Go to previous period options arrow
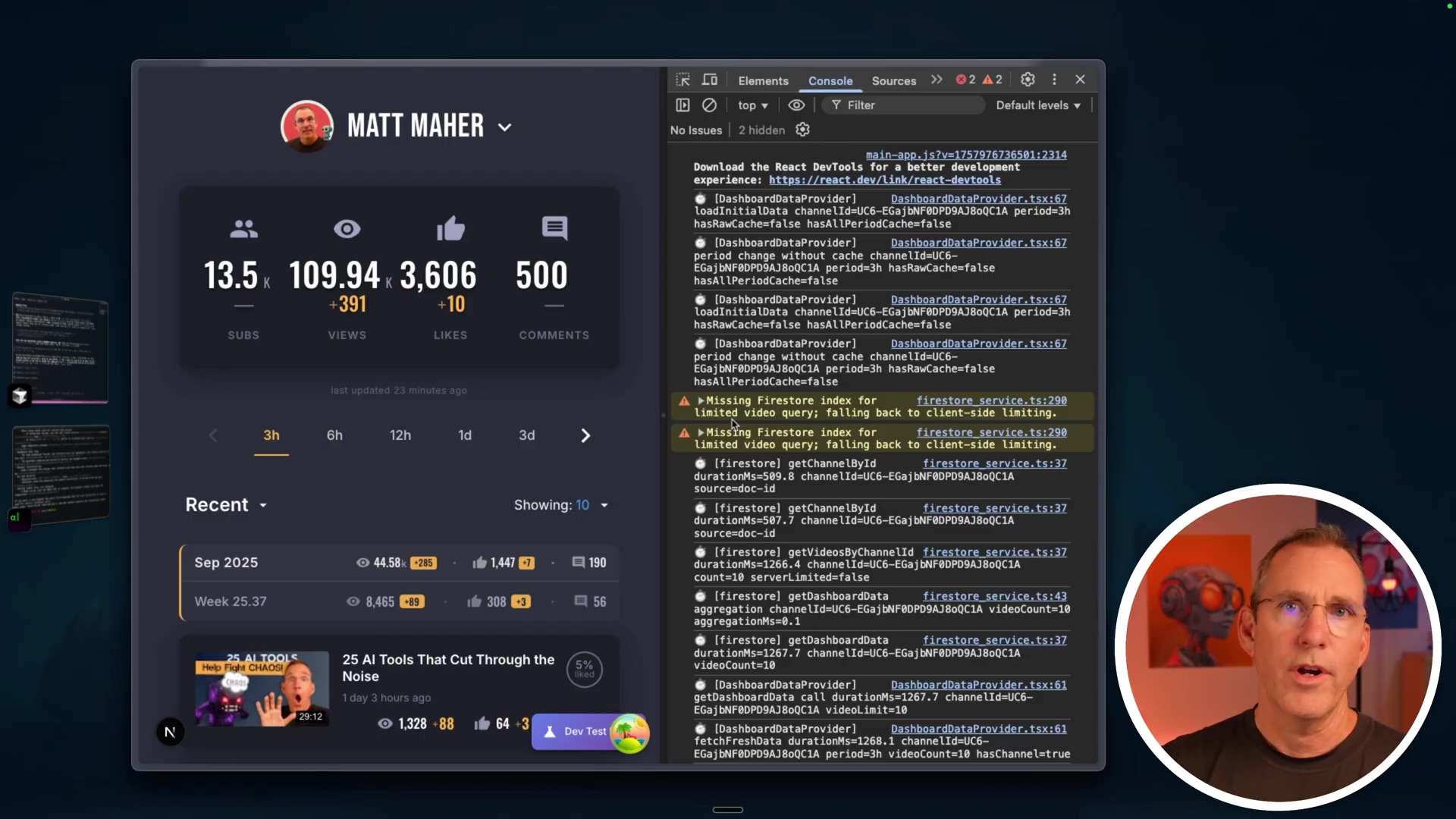 (x=213, y=435)
